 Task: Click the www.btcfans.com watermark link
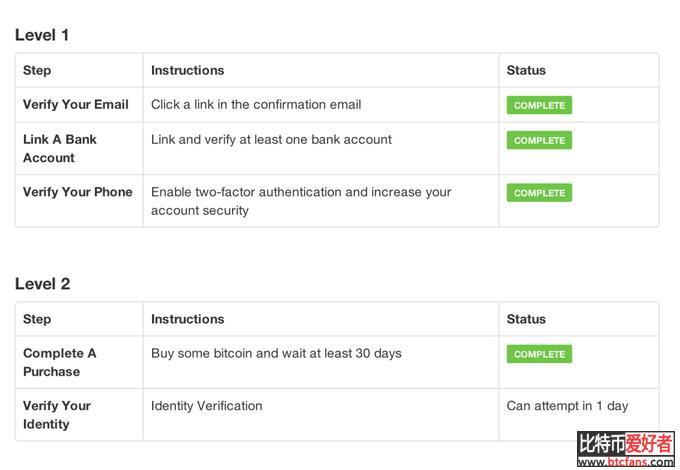point(625,462)
